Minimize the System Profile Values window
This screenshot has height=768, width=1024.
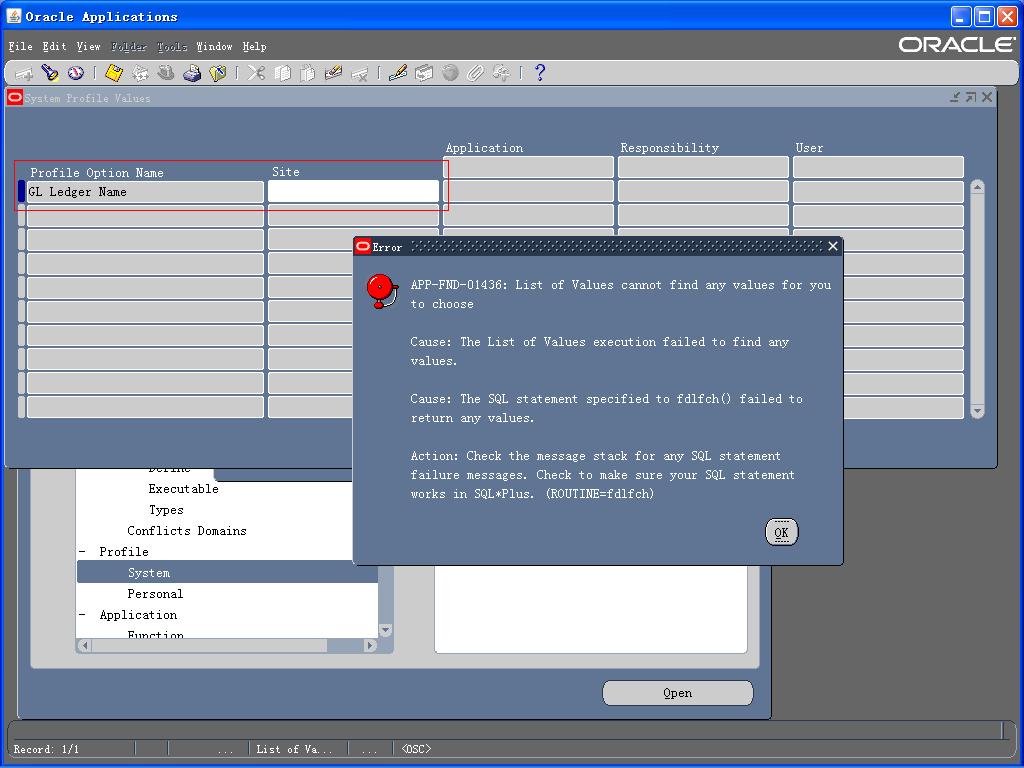point(955,97)
